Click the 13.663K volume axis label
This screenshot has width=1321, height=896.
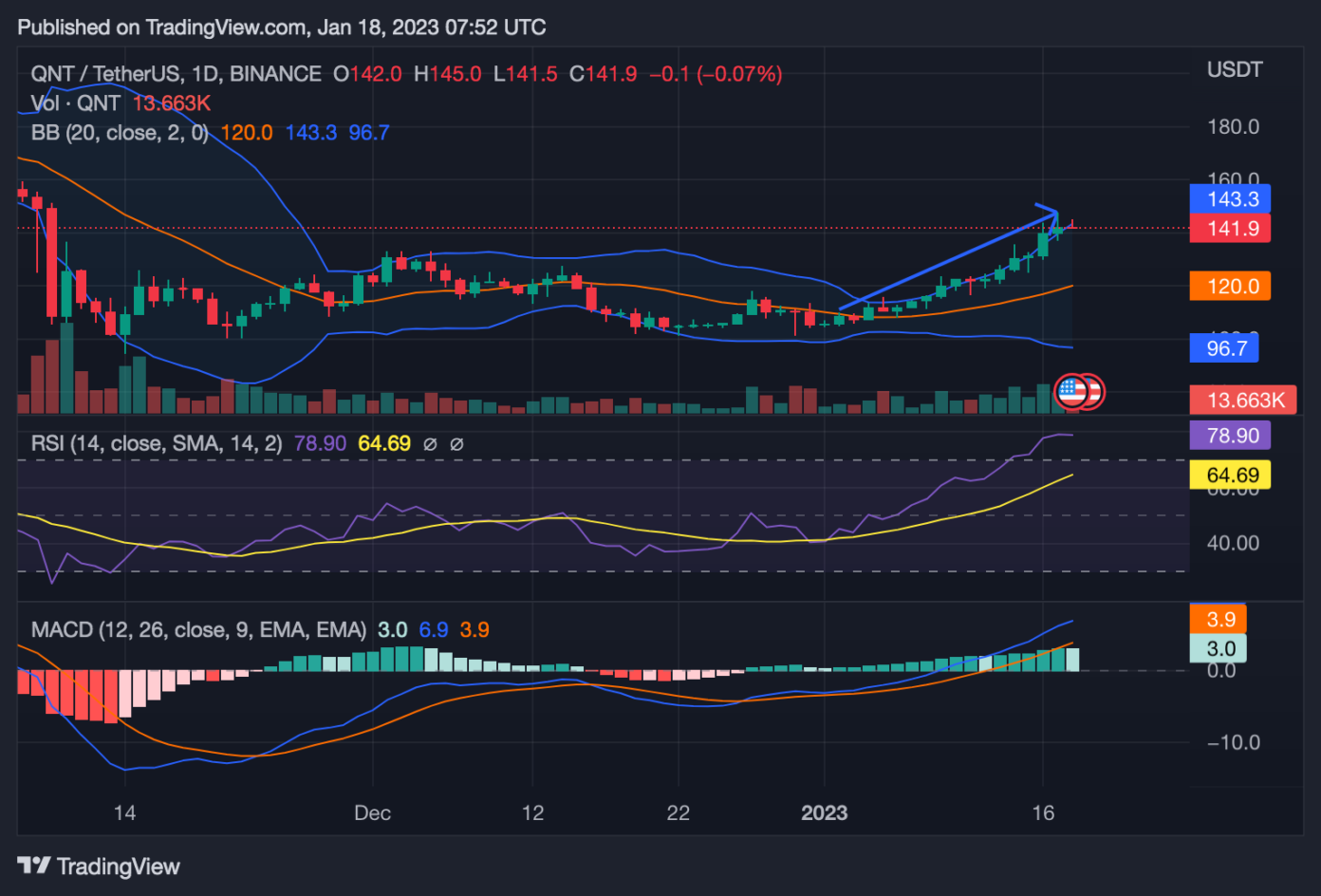[x=1243, y=401]
